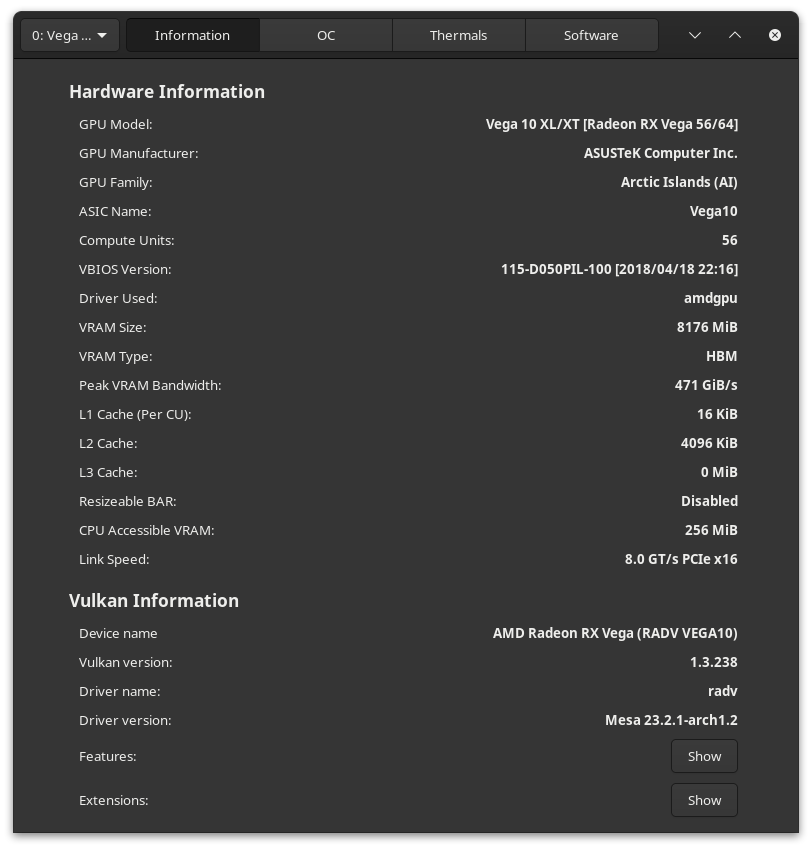
Task: Click the "Peak VRAM Bandwidth:" label
Action: 150,386
